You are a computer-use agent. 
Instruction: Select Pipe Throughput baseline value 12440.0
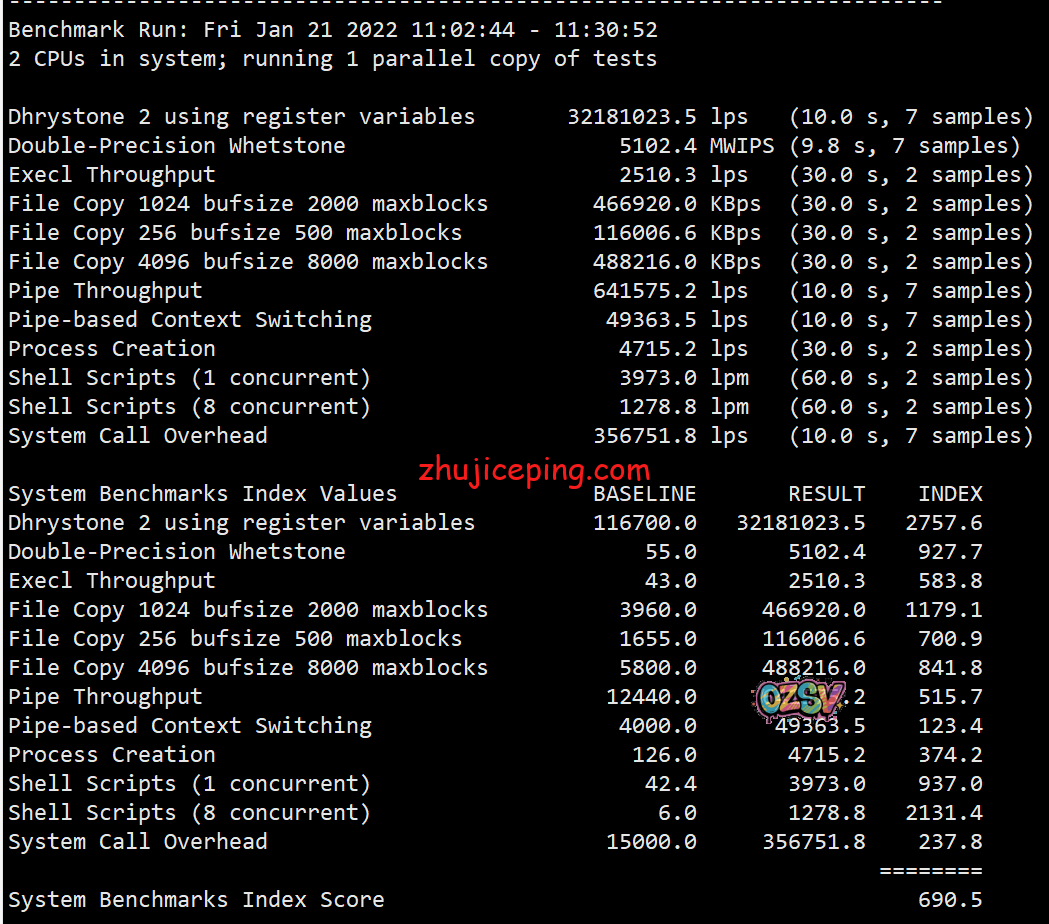coord(651,697)
